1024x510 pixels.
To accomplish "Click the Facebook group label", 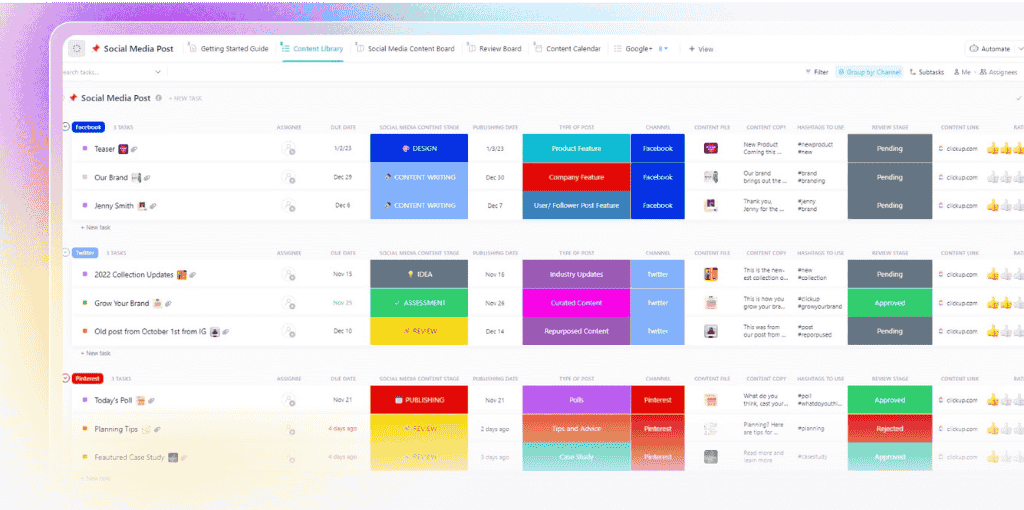I will (88, 127).
